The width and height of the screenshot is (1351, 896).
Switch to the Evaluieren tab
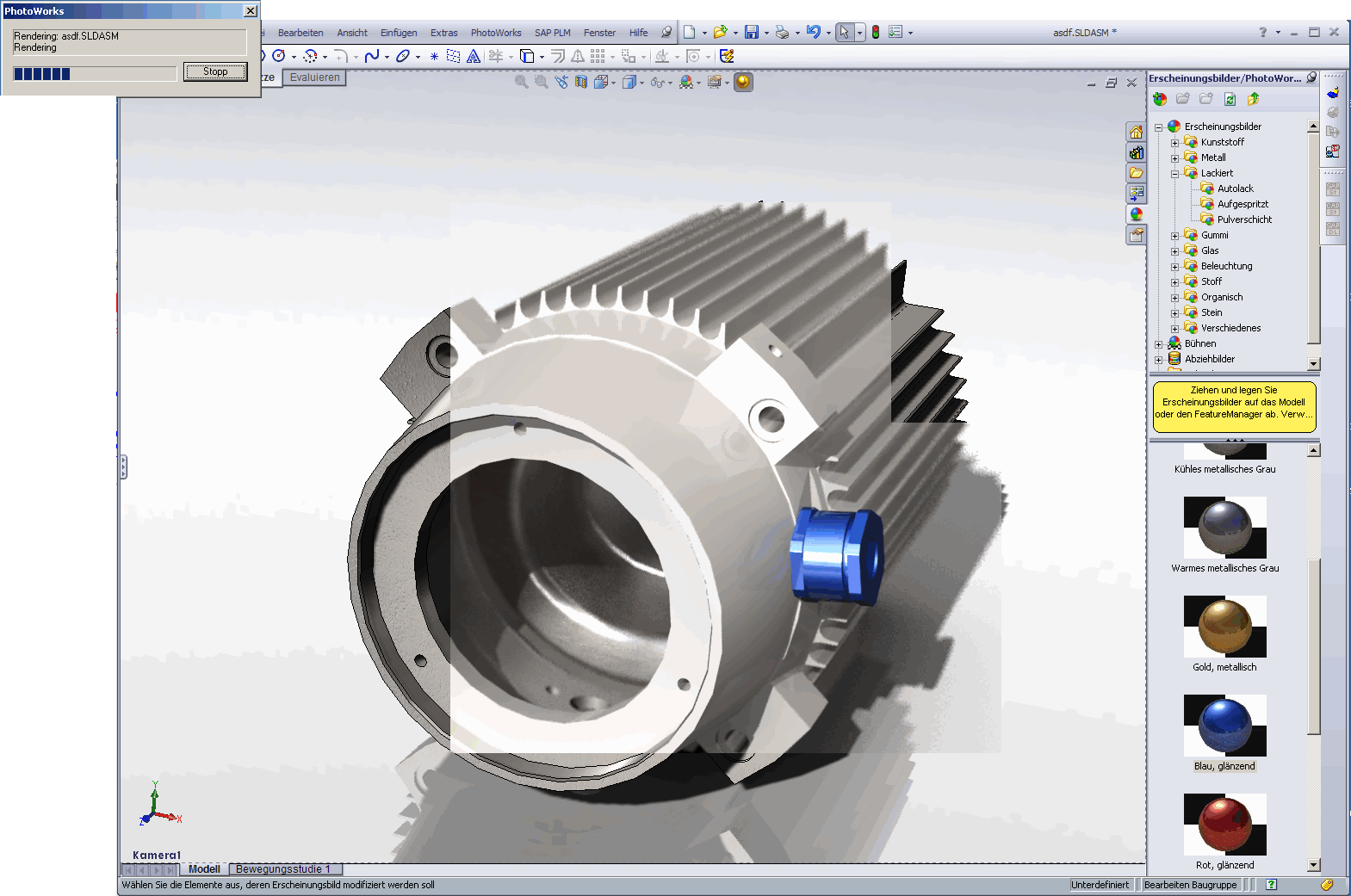[314, 77]
